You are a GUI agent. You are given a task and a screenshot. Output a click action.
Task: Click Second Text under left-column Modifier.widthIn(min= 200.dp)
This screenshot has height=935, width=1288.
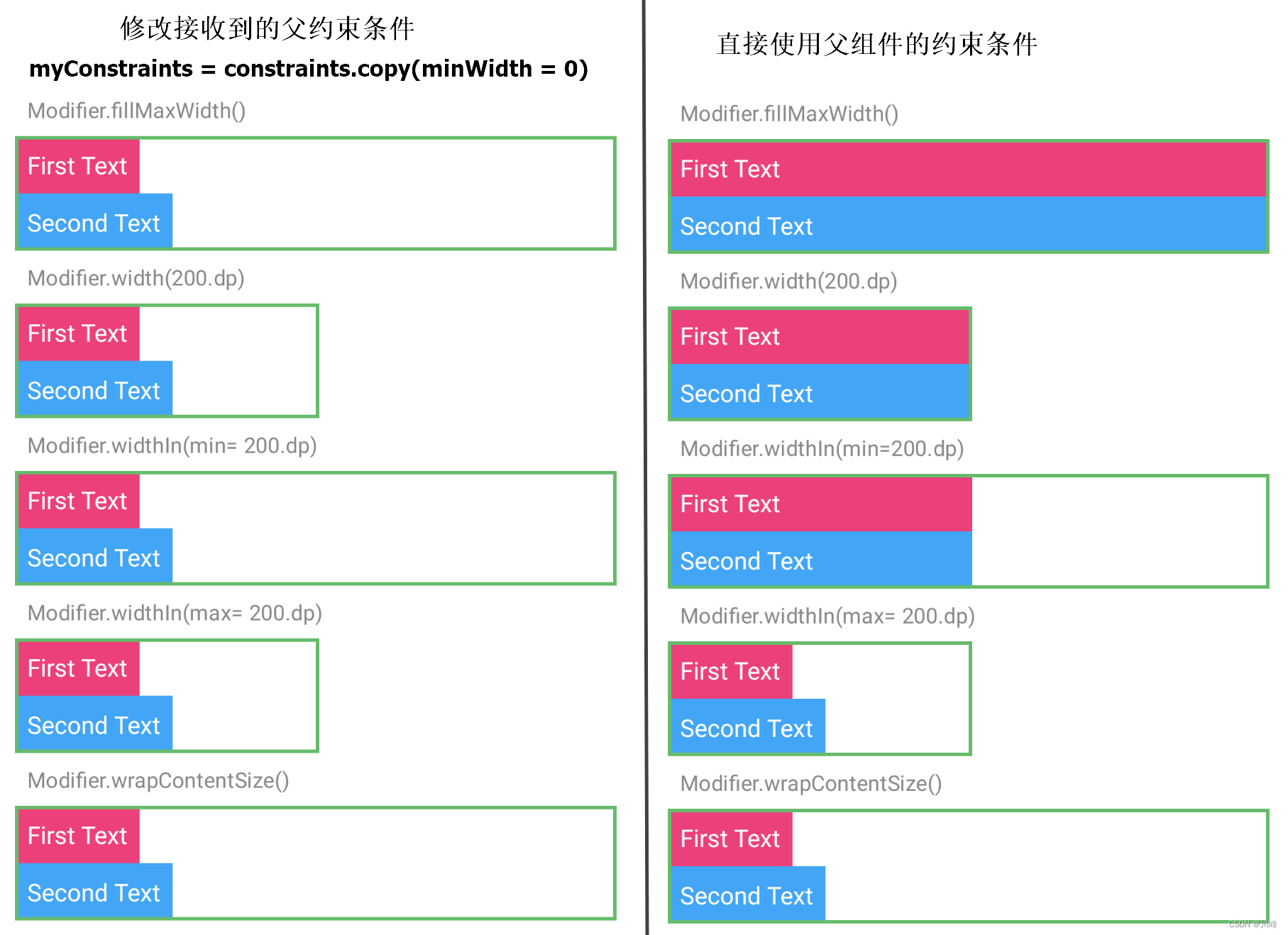pos(94,558)
